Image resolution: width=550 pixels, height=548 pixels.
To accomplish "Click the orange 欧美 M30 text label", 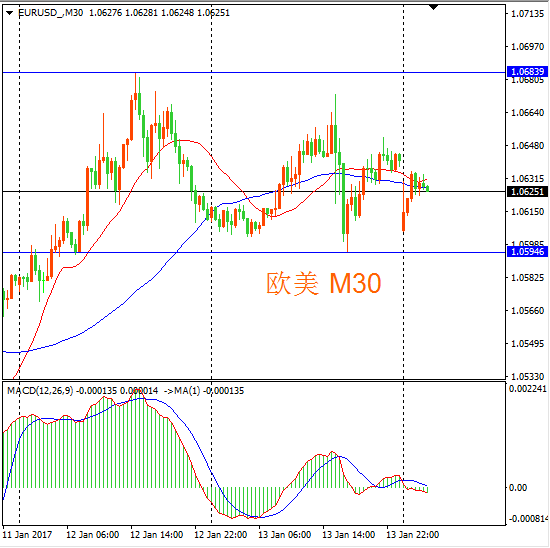I will (323, 283).
